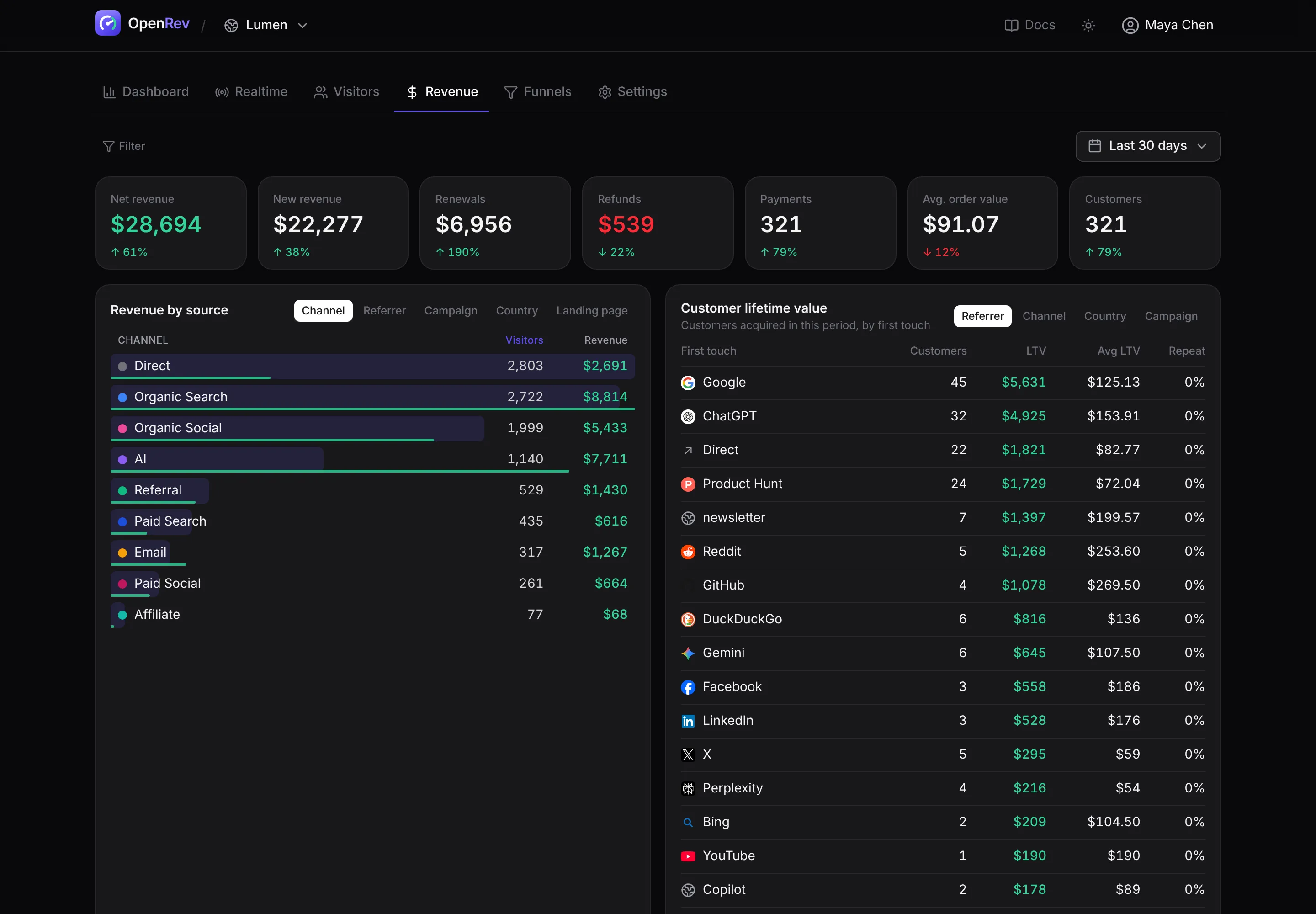Go to the Dashboard tab
Image resolution: width=1316 pixels, height=914 pixels.
click(146, 92)
